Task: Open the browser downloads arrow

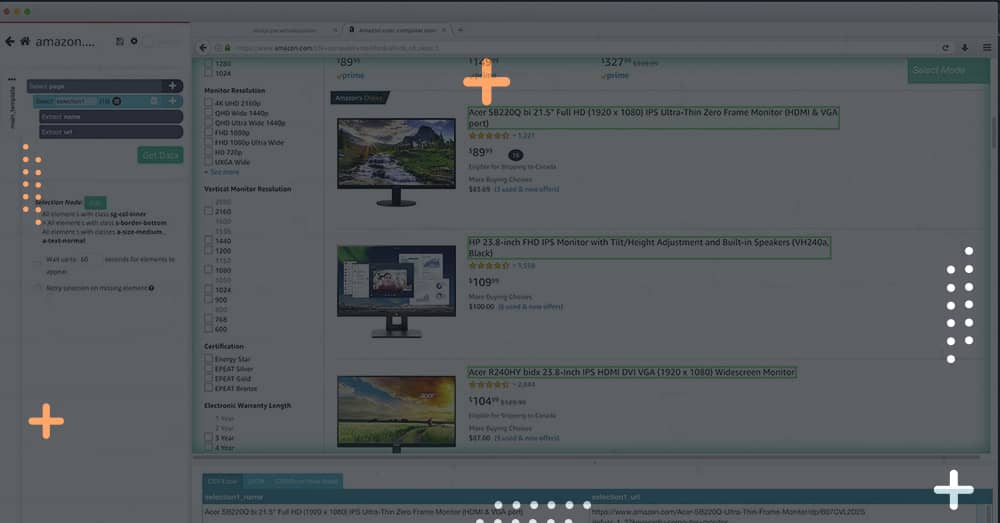Action: coord(965,48)
